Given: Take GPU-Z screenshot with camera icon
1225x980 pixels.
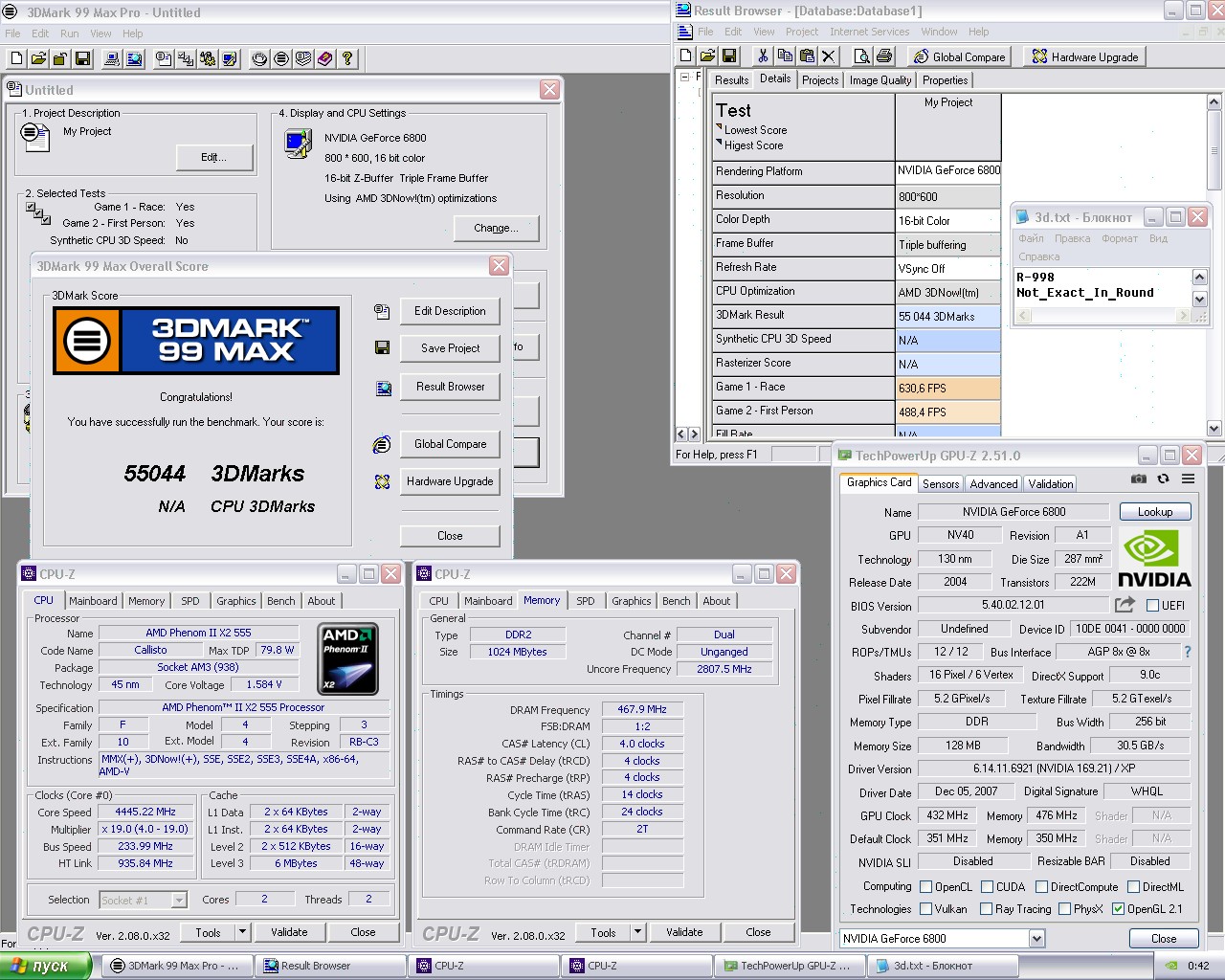Looking at the screenshot, I should coord(1139,479).
